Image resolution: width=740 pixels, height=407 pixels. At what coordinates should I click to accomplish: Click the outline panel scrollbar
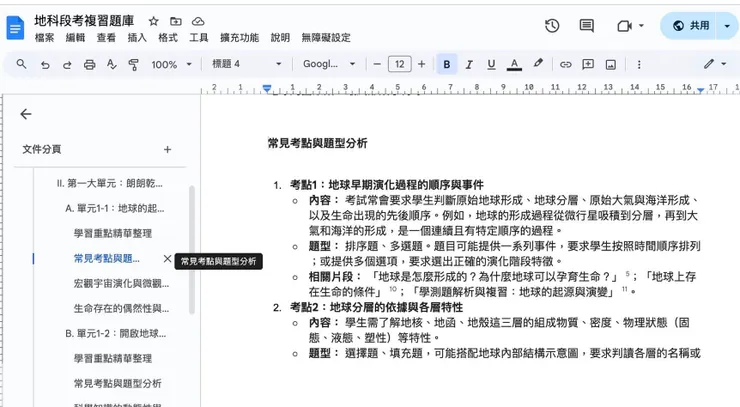[192, 250]
